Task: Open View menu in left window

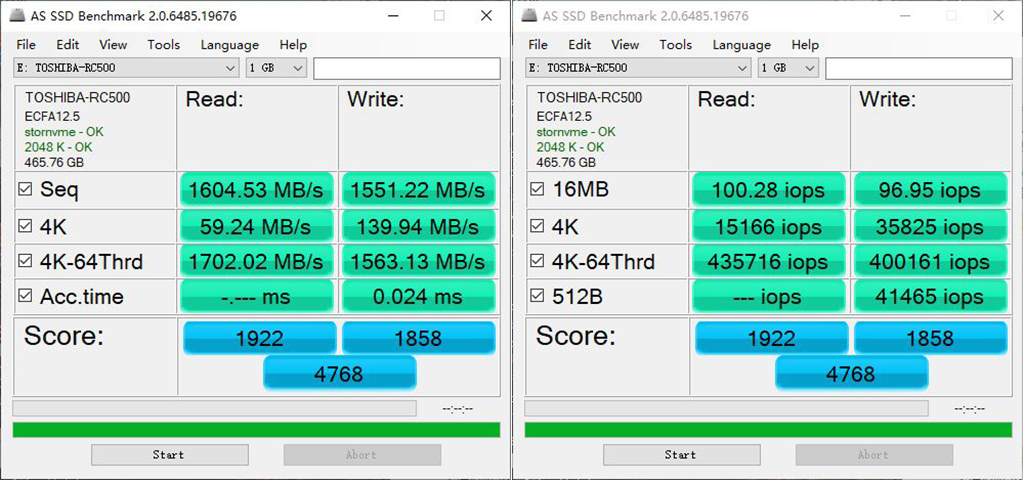Action: point(113,44)
